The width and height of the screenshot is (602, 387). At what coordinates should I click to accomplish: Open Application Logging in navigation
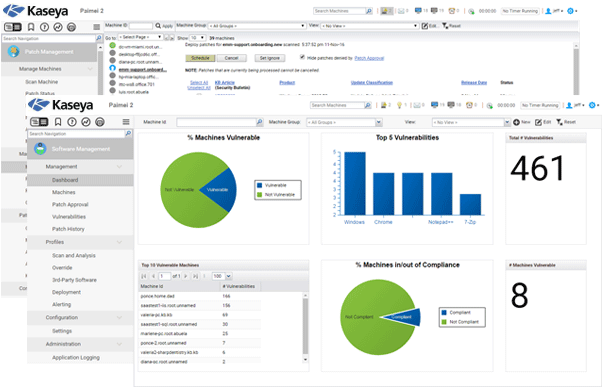click(x=76, y=357)
